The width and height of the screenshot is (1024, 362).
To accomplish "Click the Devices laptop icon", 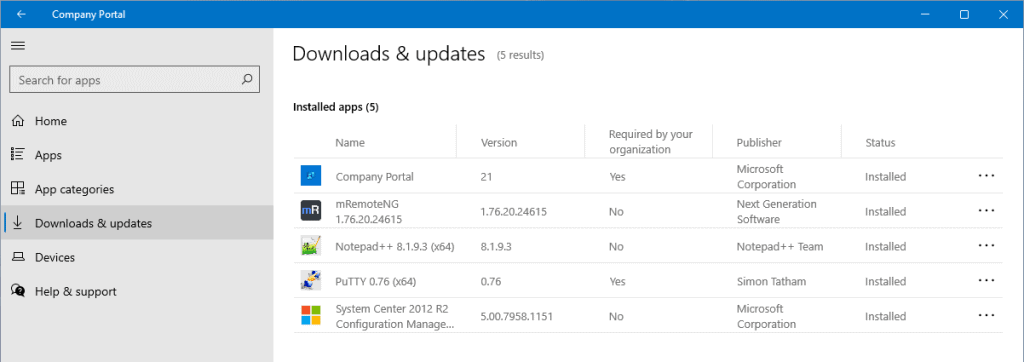I will 18,257.
